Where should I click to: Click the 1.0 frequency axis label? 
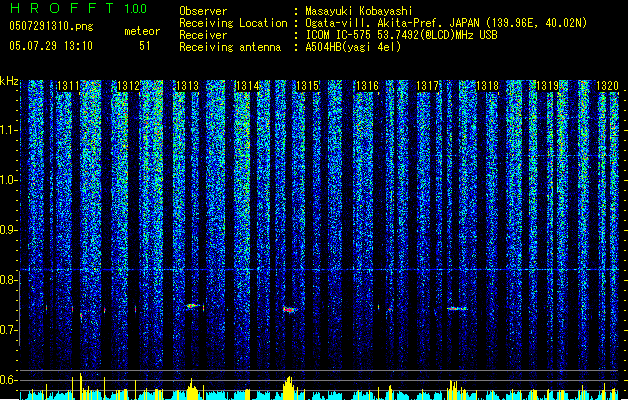(x=8, y=180)
